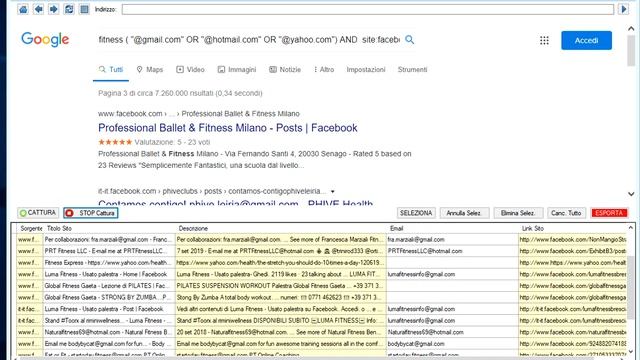Screen dimensions: 640x360
Task: Click the Annulla Selez. button
Action: (x=464, y=213)
